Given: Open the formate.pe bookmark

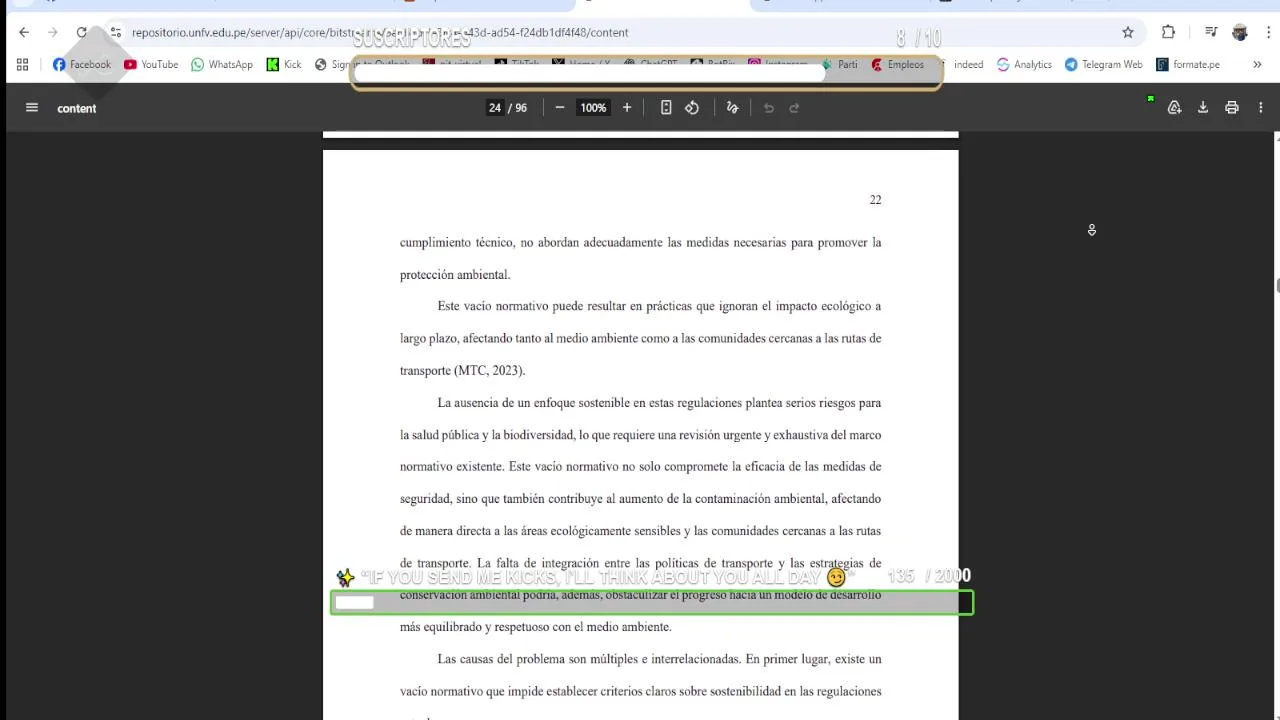Looking at the screenshot, I should 1188,64.
